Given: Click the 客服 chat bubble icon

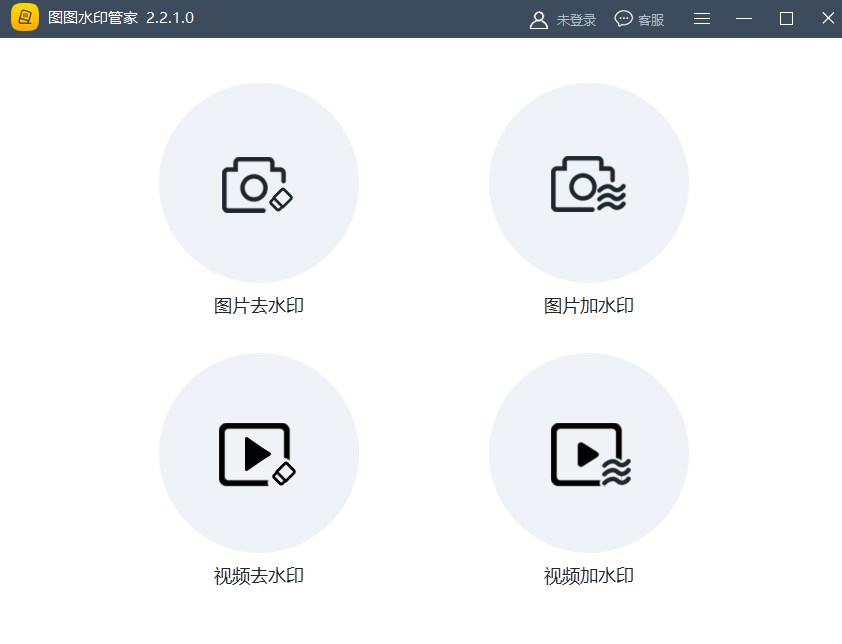Looking at the screenshot, I should tap(623, 18).
